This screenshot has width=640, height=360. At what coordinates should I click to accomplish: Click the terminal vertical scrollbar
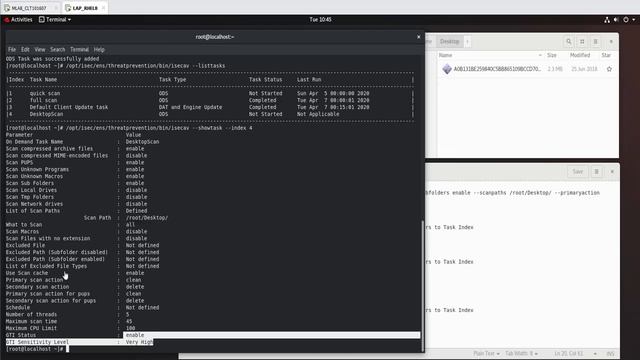click(x=422, y=285)
